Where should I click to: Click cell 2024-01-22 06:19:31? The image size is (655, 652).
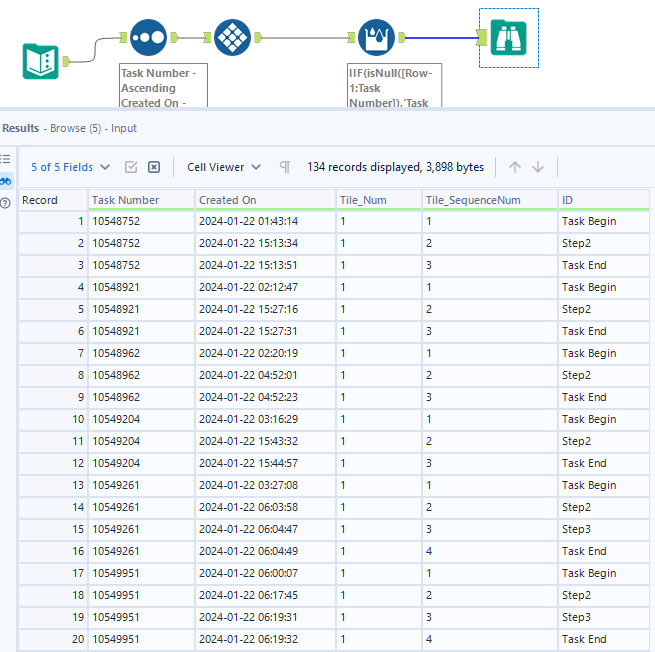[x=265, y=617]
